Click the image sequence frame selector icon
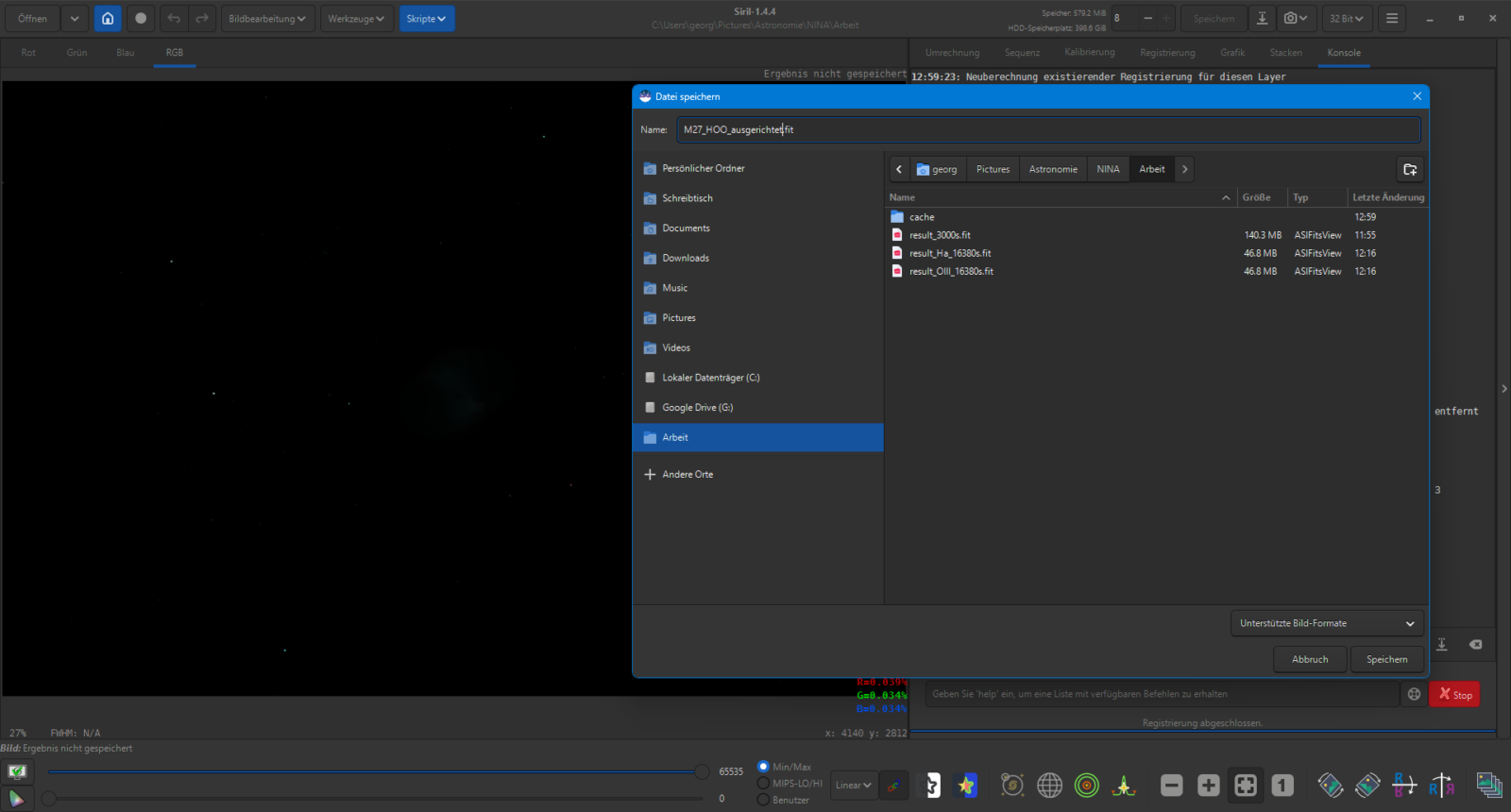1511x812 pixels. (1489, 786)
